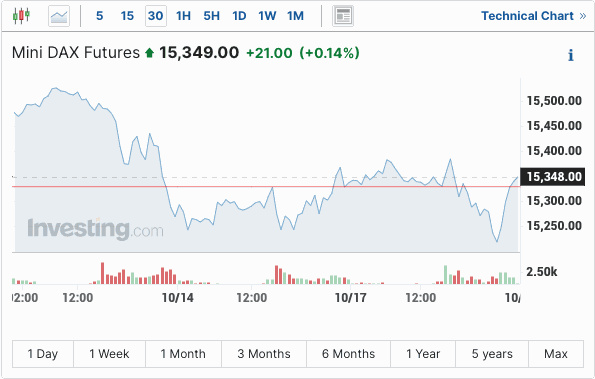Open the news overlay icon in toolbar

coord(343,16)
